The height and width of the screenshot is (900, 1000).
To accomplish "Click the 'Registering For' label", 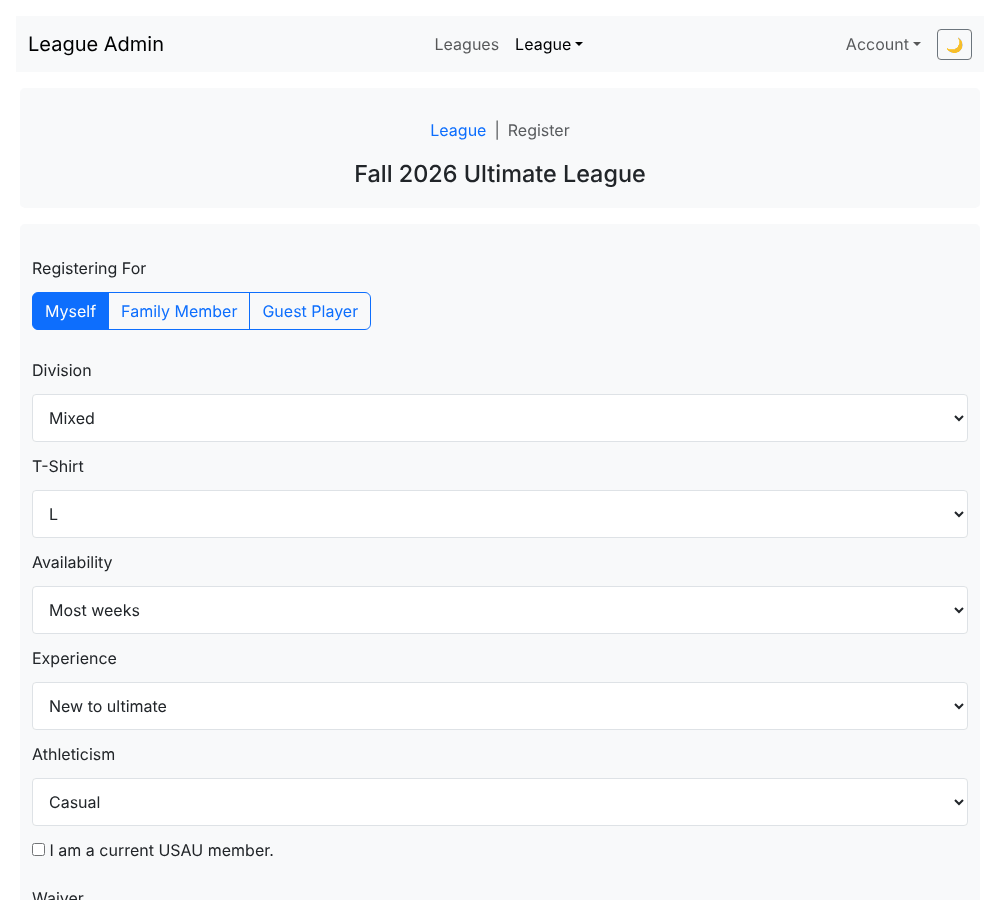I will pos(89,269).
